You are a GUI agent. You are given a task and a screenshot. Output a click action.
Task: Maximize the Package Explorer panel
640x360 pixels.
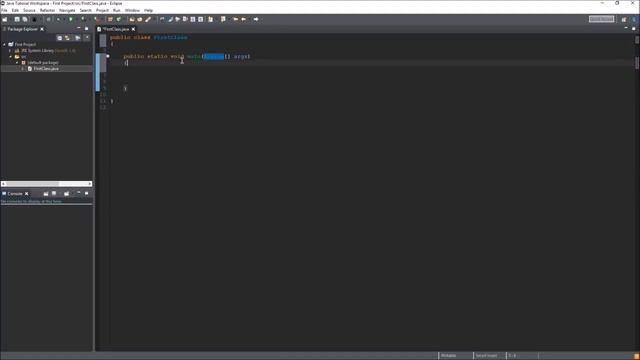[x=87, y=29]
